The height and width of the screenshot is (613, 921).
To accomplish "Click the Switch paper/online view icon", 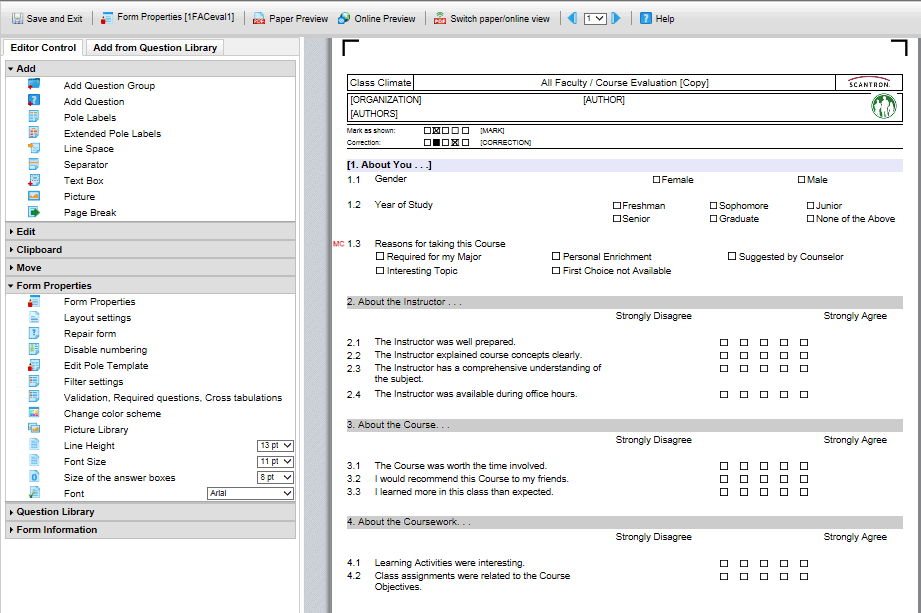I will coord(440,19).
